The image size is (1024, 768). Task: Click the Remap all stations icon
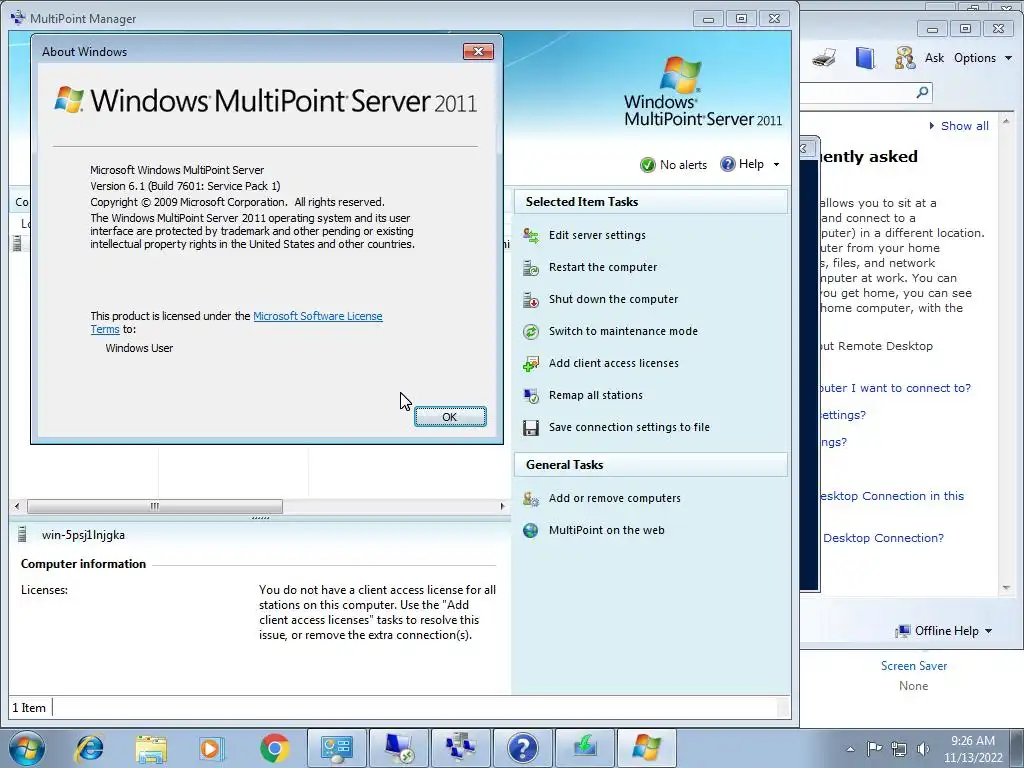[531, 396]
